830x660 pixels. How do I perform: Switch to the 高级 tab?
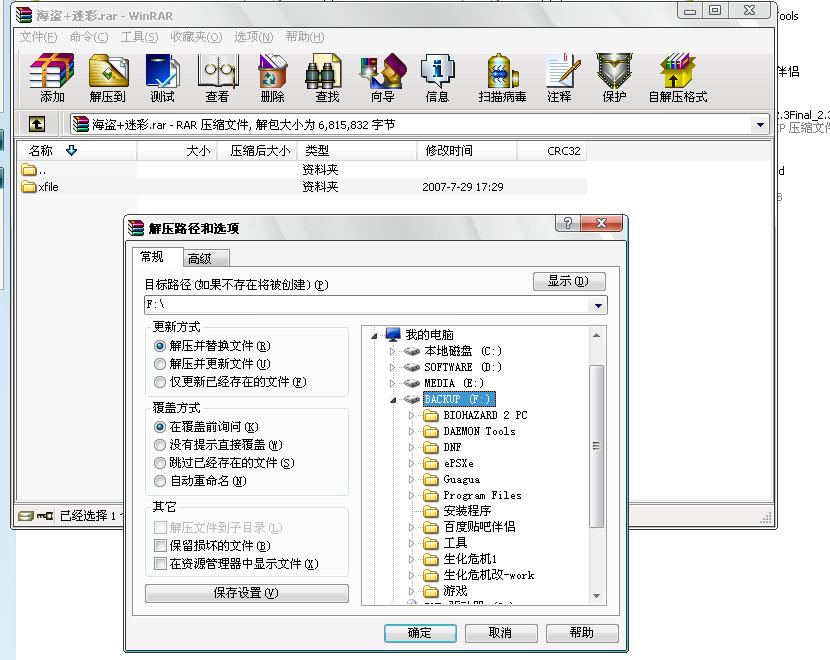(x=206, y=258)
